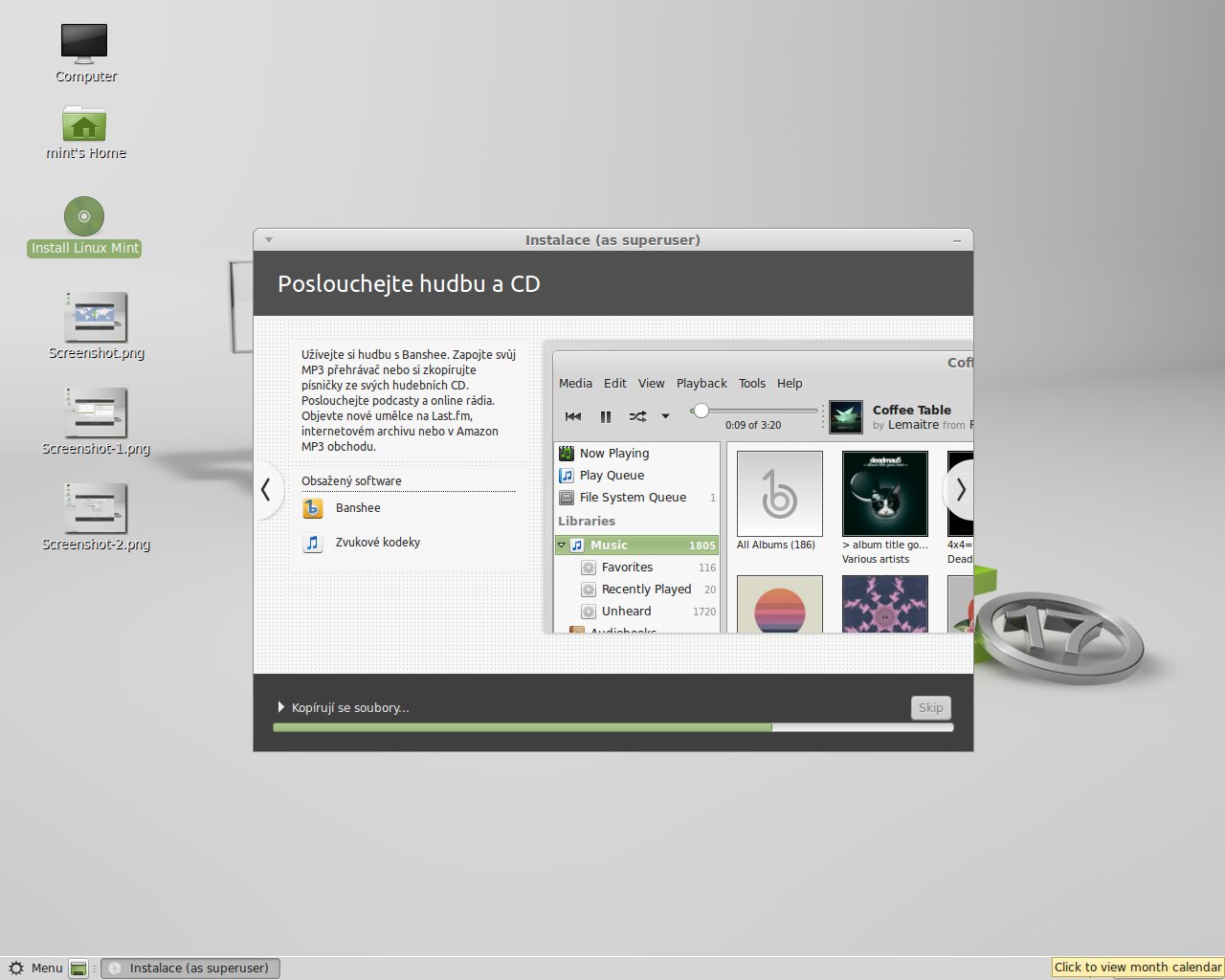Select the Install Linux Mint disc icon
The image size is (1225, 980).
84,217
